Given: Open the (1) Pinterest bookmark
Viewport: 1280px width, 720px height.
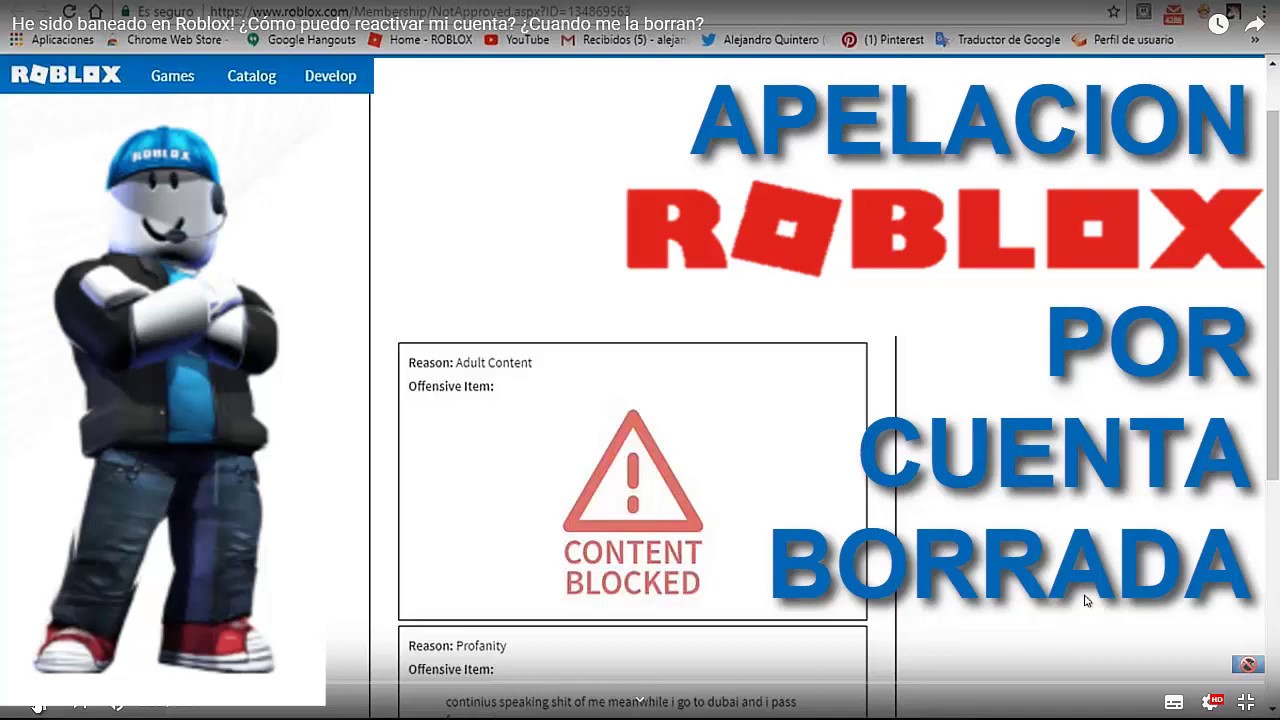Looking at the screenshot, I should coord(883,40).
